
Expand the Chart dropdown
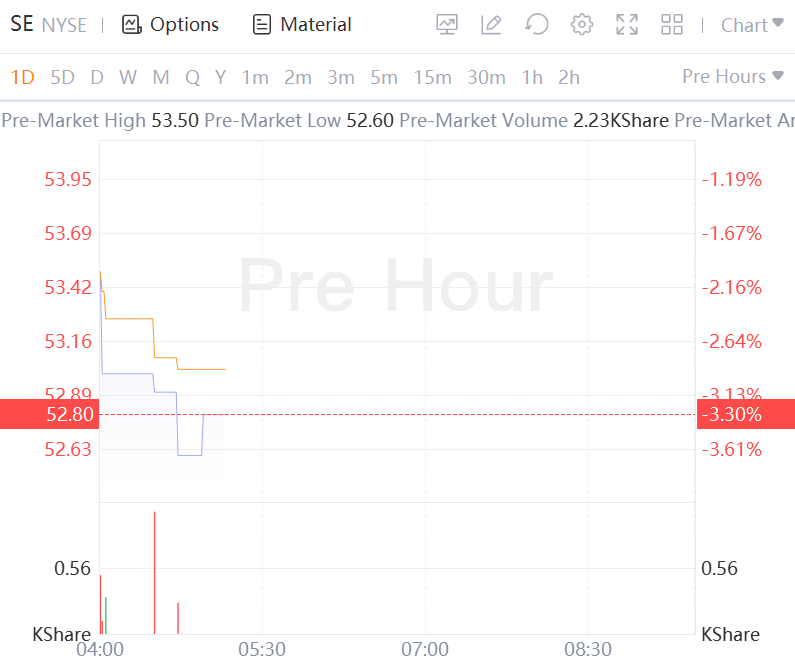click(x=752, y=25)
